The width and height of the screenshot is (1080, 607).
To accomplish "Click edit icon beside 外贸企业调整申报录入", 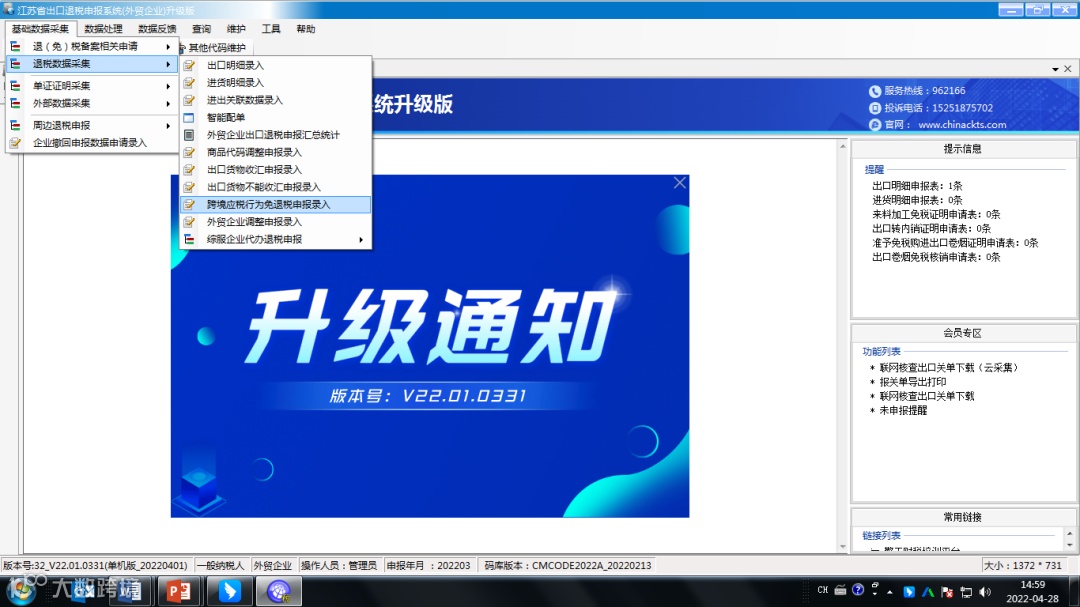I will click(x=189, y=222).
